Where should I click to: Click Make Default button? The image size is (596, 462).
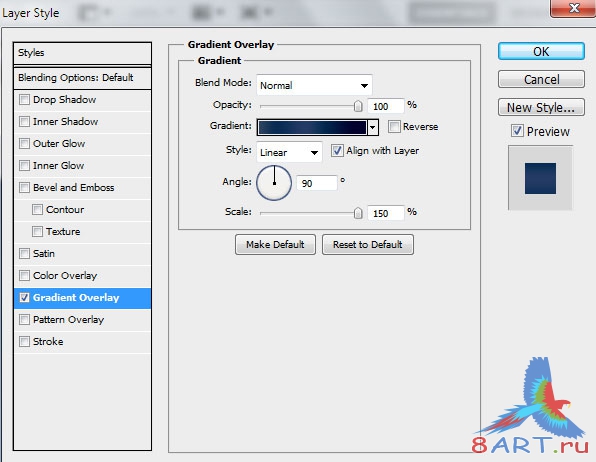pos(275,244)
